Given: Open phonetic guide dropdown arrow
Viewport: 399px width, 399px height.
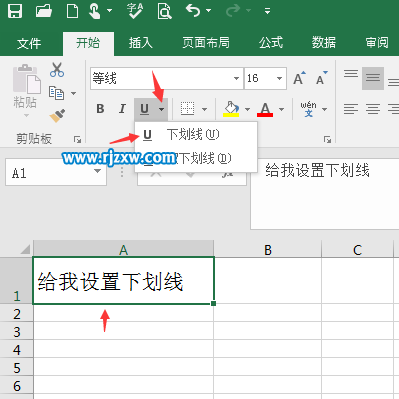Looking at the screenshot, I should pos(324,109).
